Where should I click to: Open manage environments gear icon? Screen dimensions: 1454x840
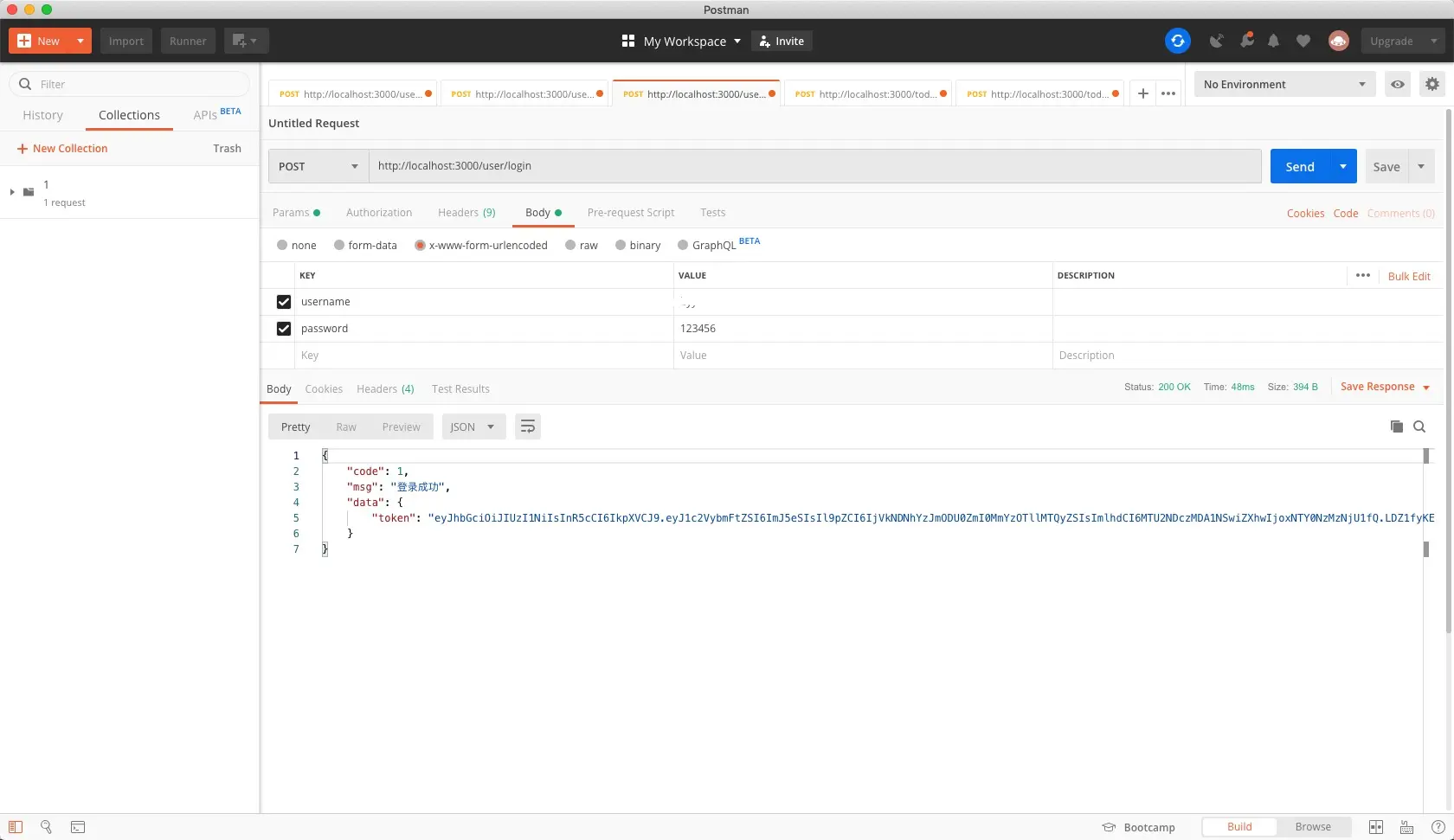click(1432, 84)
